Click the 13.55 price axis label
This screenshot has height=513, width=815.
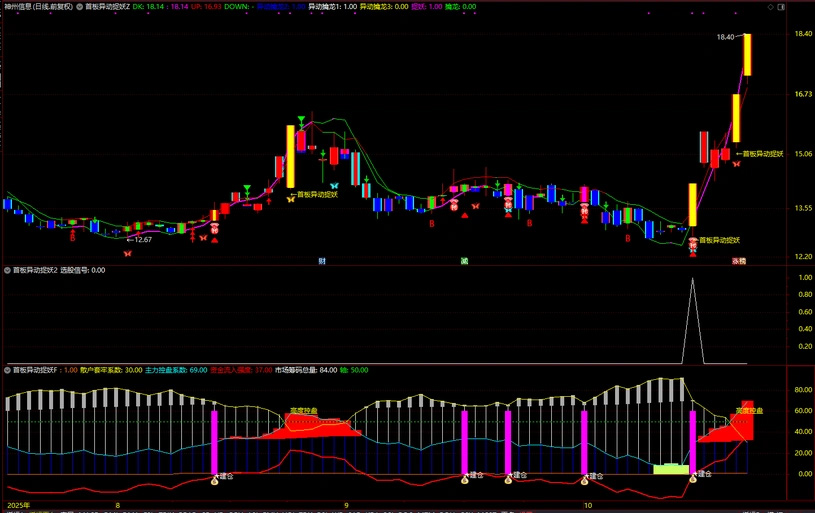pos(803,208)
